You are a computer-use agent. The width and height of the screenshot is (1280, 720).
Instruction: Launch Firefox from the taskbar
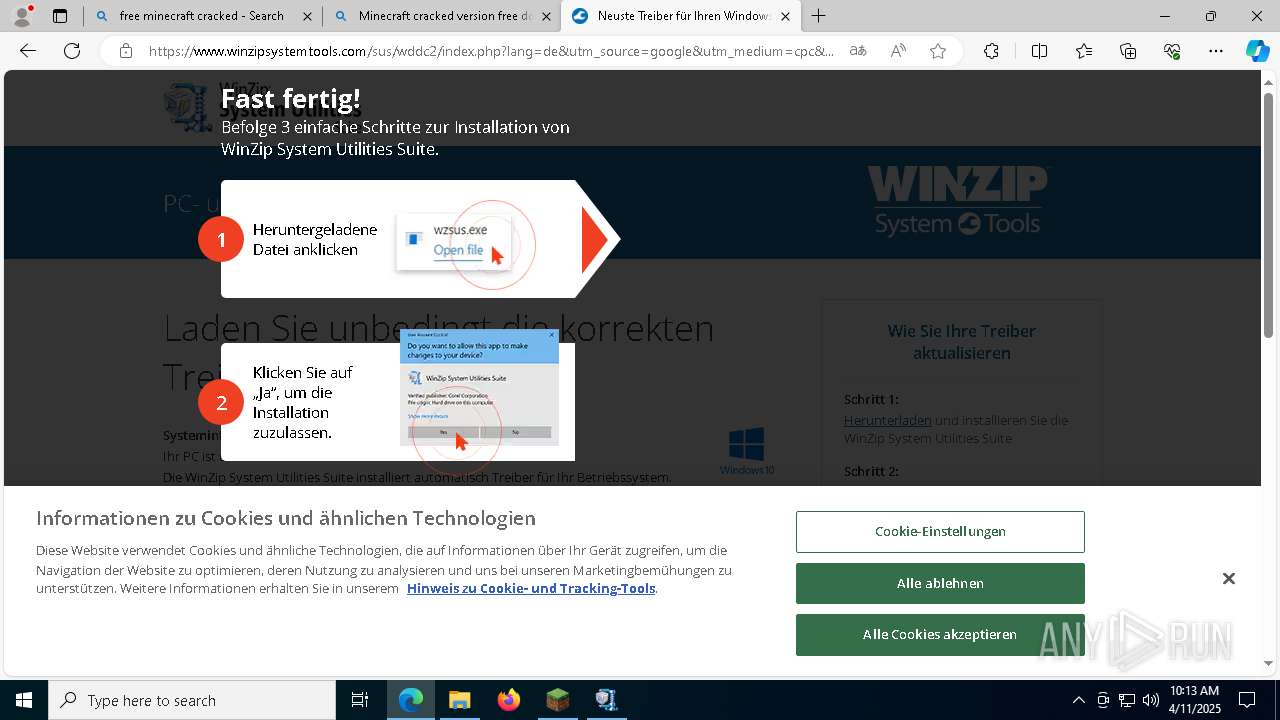(x=508, y=700)
